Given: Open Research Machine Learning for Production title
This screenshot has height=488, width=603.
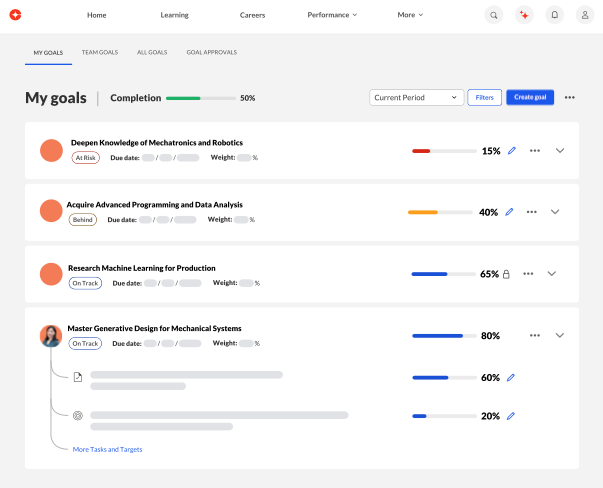Looking at the screenshot, I should coord(142,268).
